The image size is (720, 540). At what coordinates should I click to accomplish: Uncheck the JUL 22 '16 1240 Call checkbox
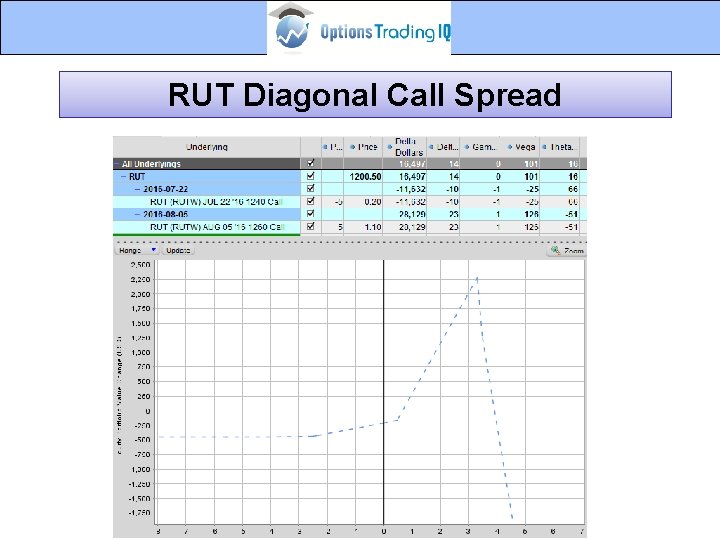(x=311, y=201)
